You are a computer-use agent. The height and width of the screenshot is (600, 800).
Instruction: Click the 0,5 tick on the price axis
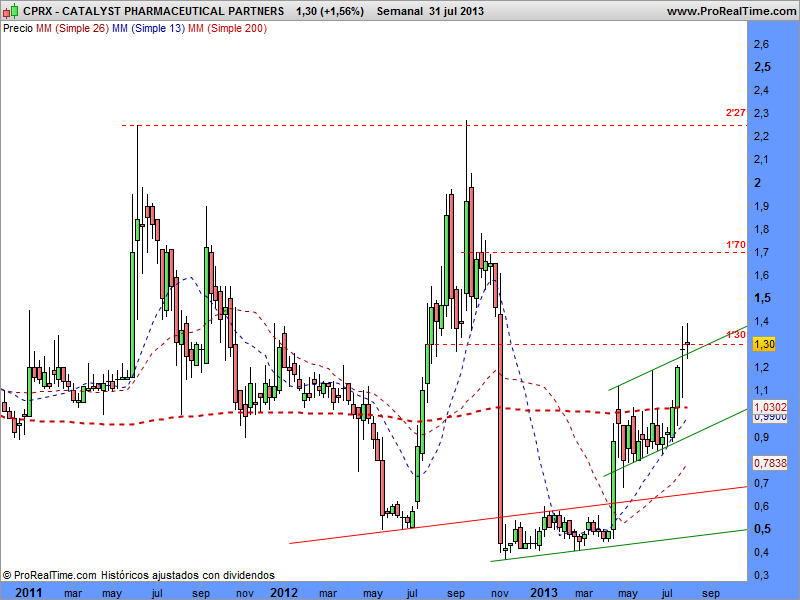click(x=762, y=529)
